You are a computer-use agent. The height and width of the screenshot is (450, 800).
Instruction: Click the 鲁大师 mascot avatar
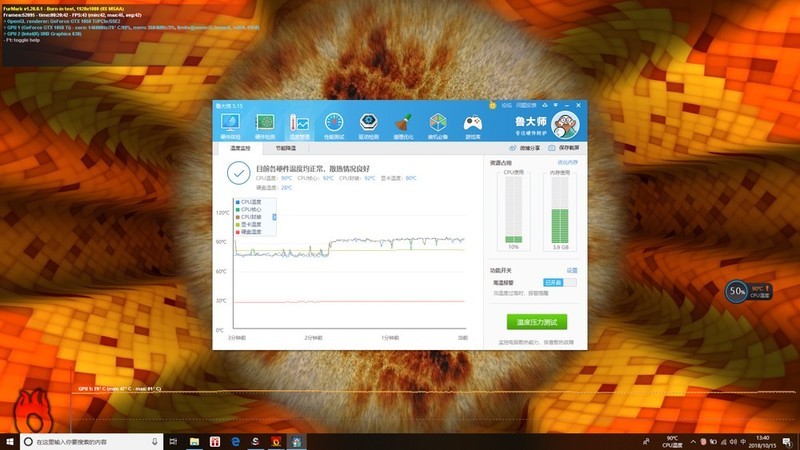(x=565, y=125)
